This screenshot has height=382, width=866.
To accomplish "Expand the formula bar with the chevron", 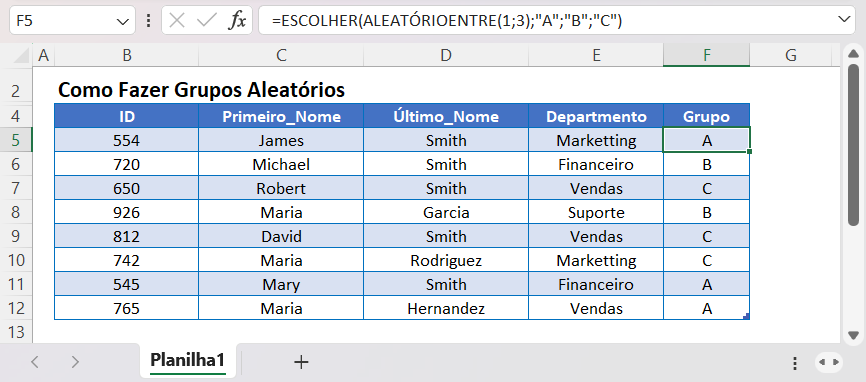I will [844, 20].
